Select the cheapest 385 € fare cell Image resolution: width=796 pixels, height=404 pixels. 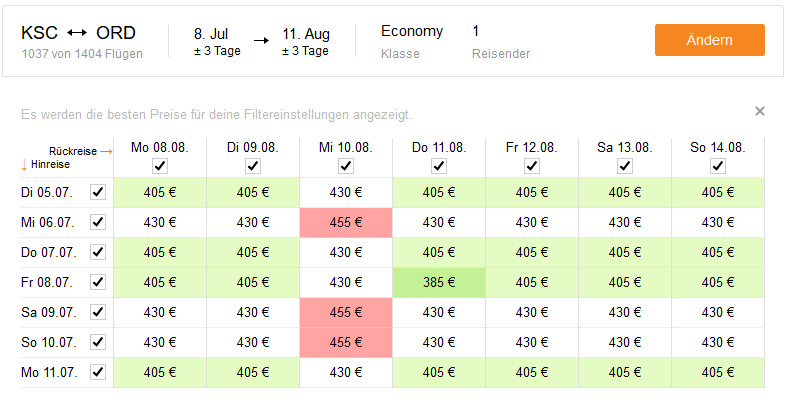point(439,282)
